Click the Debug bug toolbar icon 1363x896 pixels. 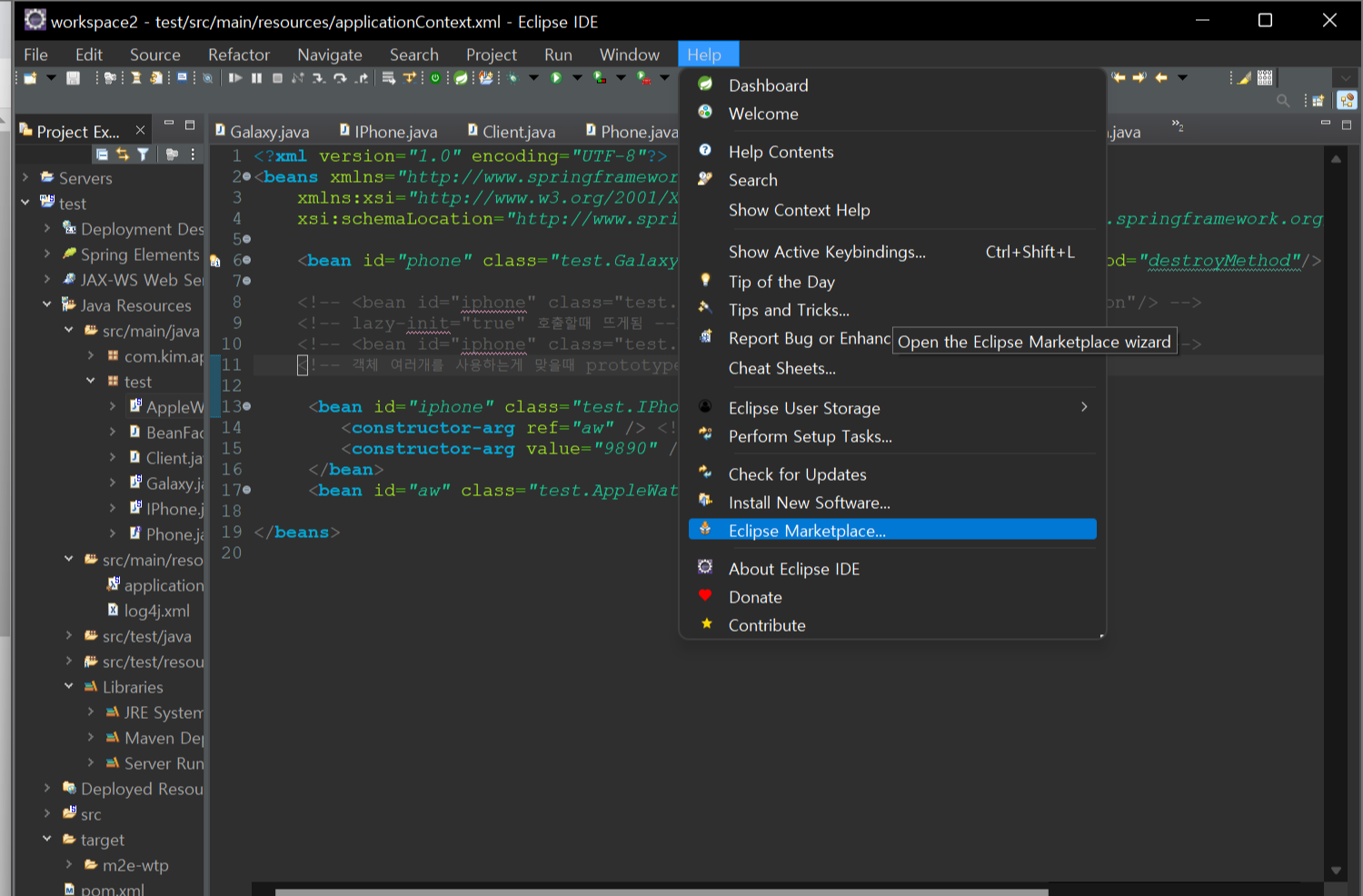[513, 78]
